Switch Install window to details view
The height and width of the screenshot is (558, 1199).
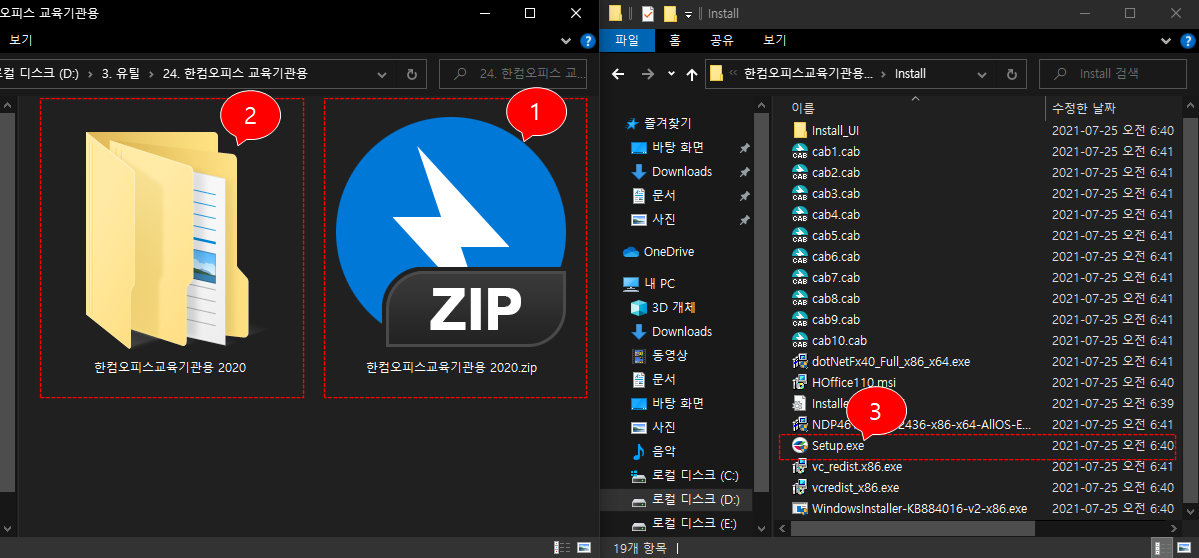(1161, 547)
